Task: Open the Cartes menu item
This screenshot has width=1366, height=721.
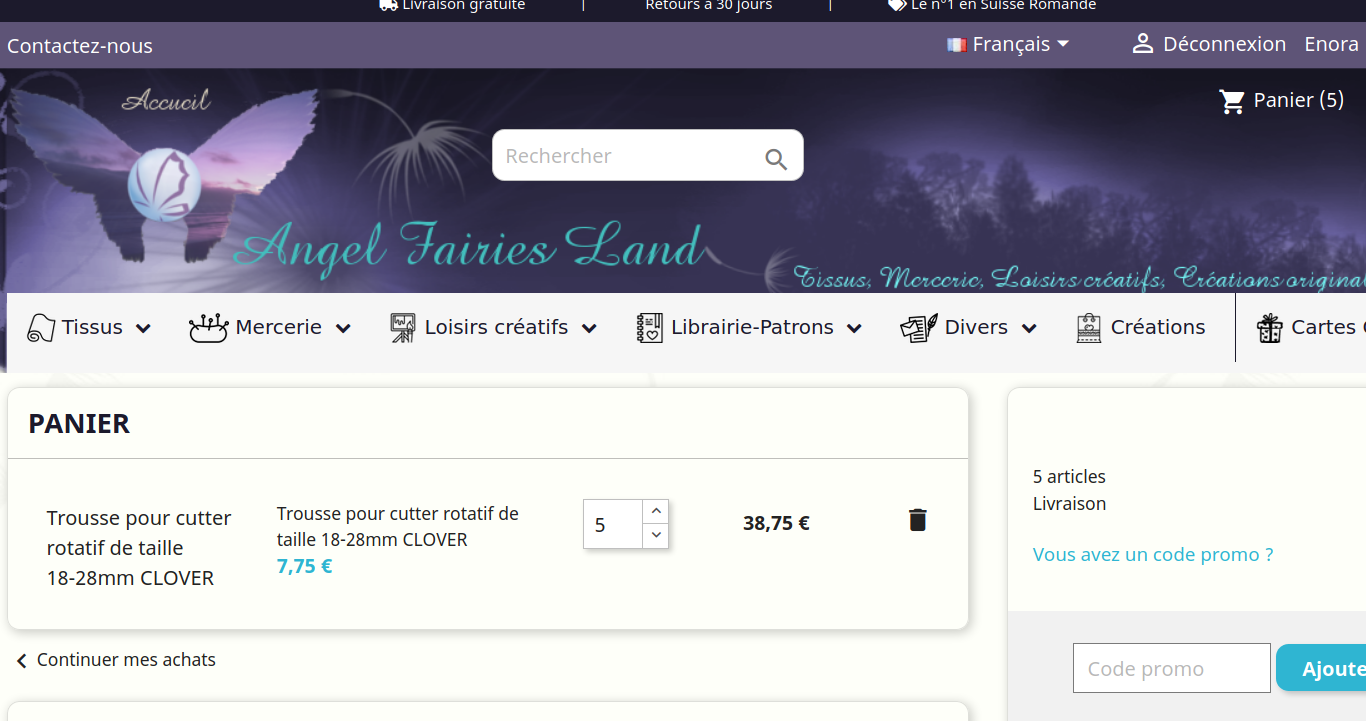Action: [x=1311, y=327]
